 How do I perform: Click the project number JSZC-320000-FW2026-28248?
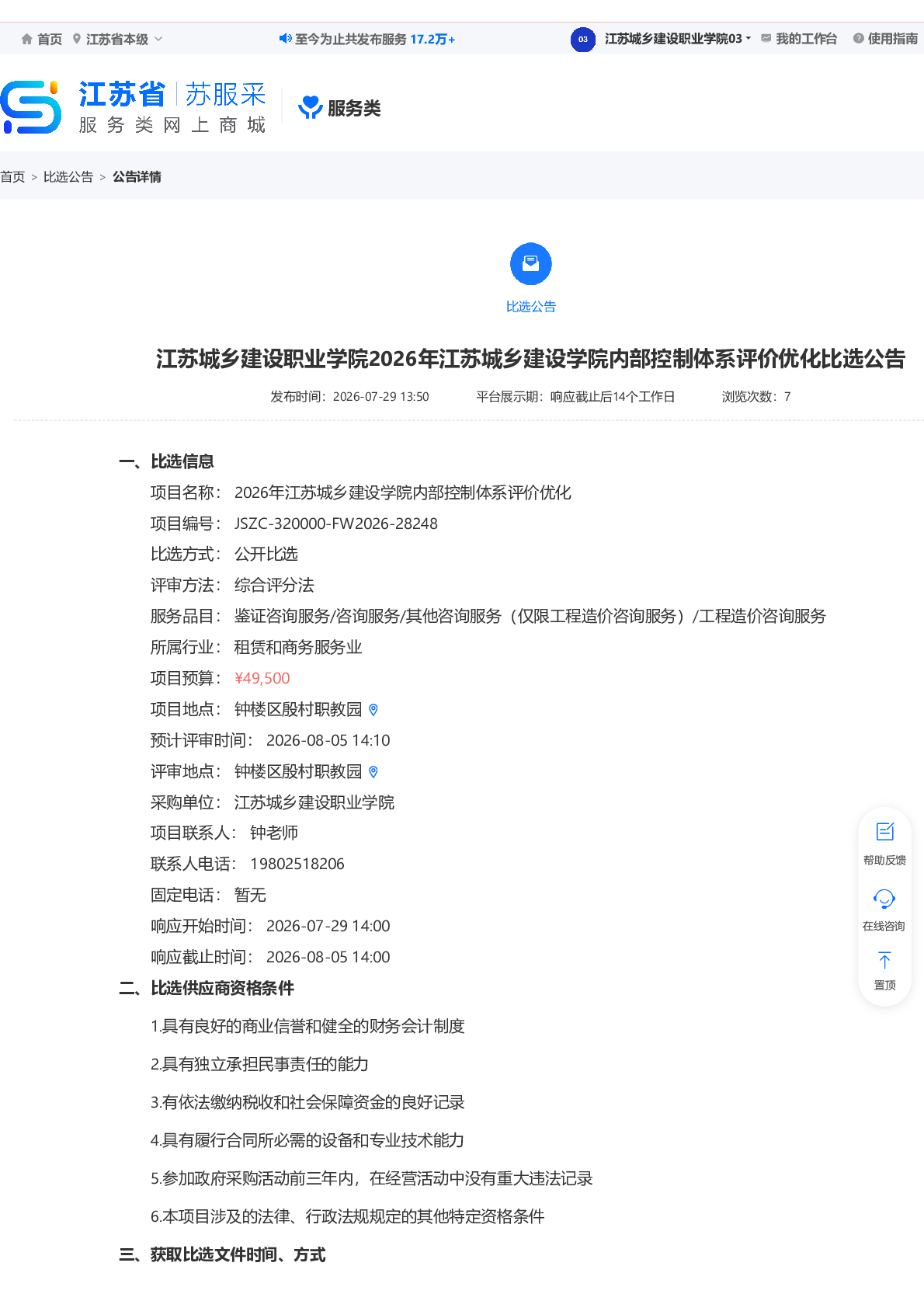coord(336,524)
